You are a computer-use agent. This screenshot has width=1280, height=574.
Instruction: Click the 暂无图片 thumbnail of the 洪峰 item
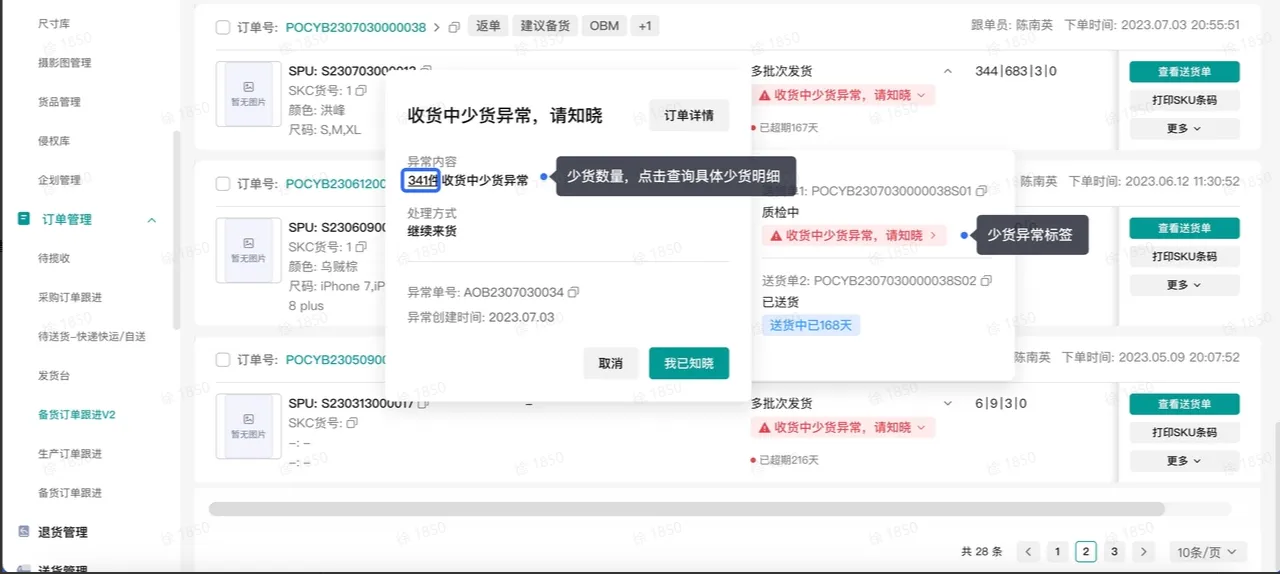pyautogui.click(x=248, y=94)
